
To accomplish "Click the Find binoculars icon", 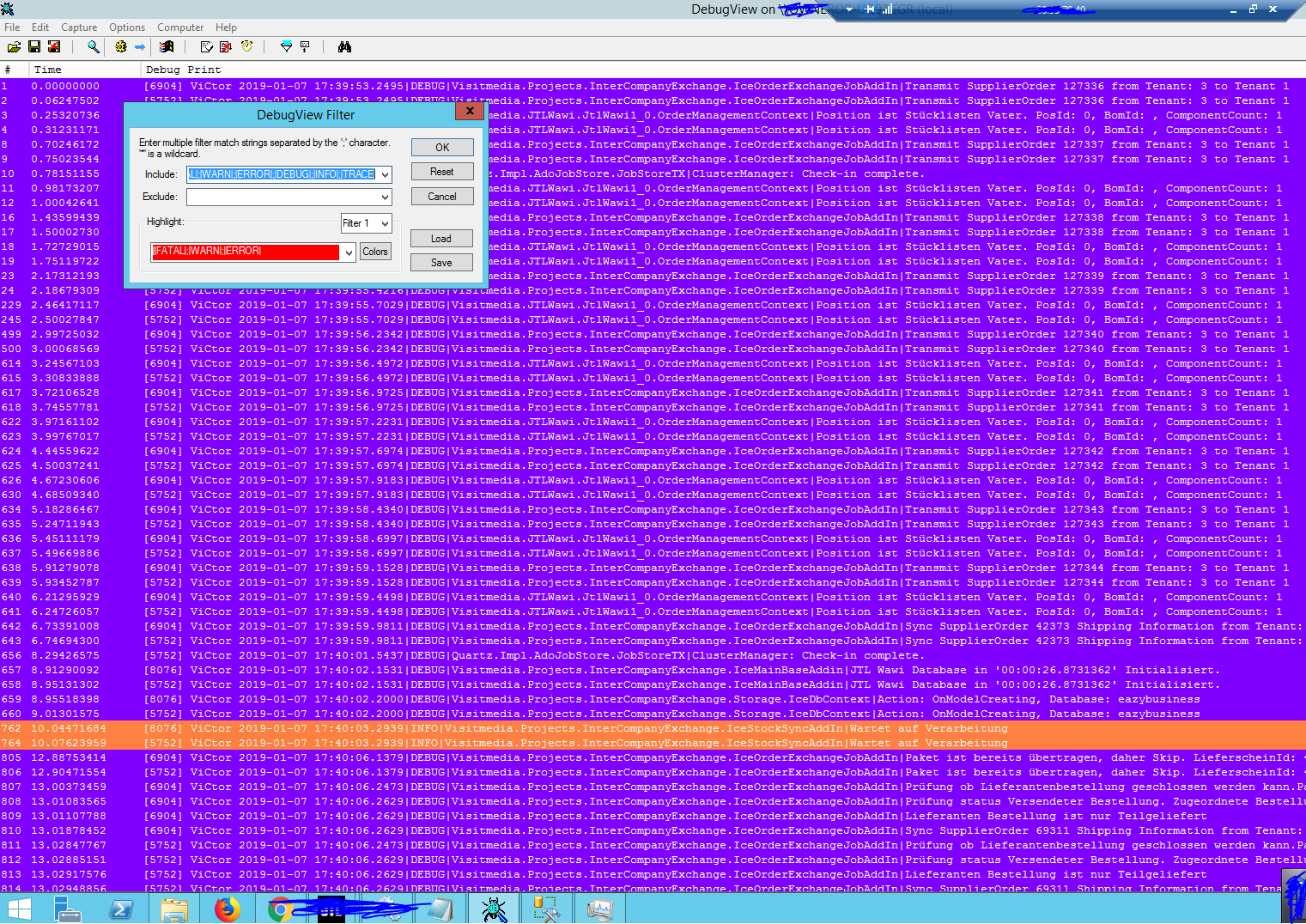I will point(344,46).
